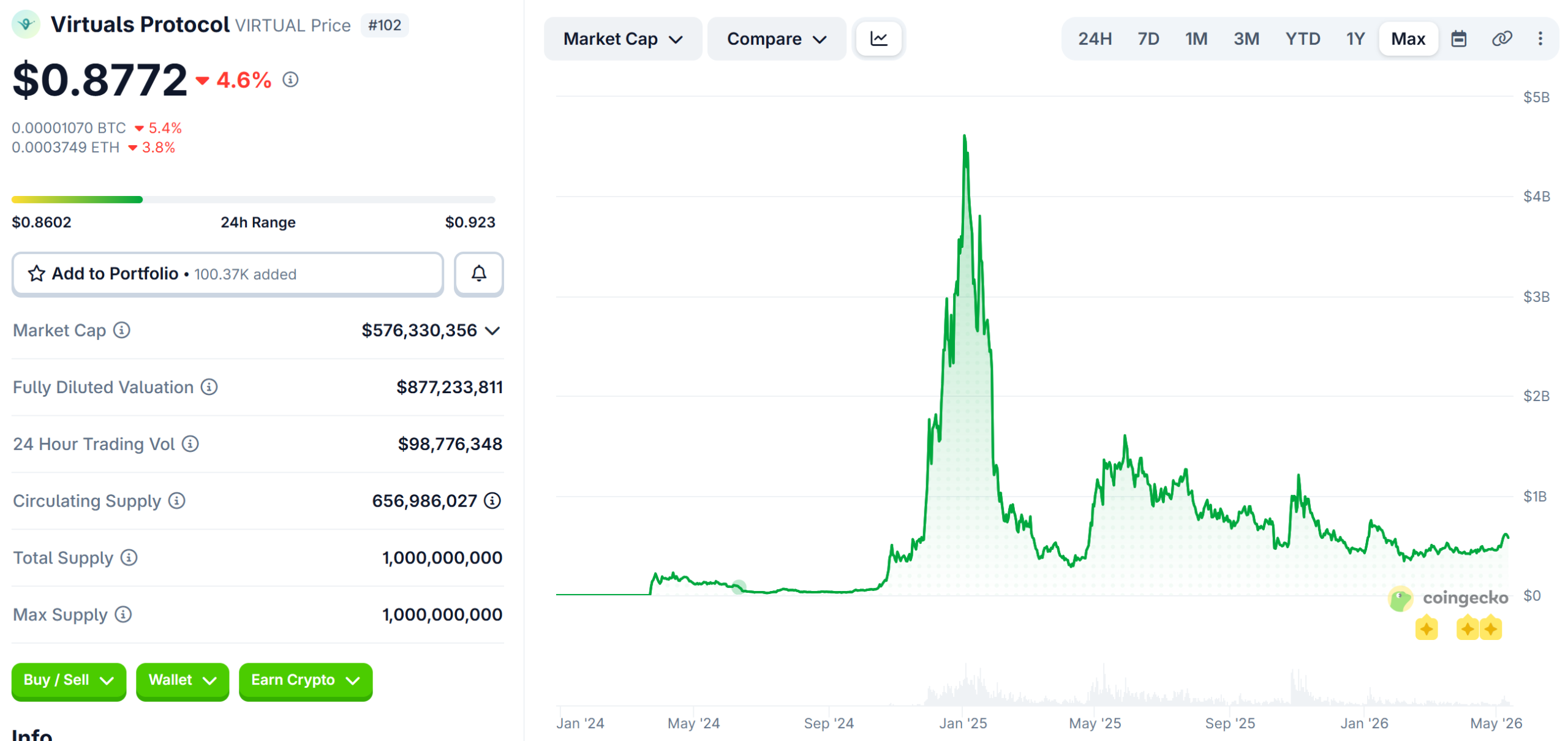
Task: Open 24 Hour Trading Vol info icon
Action: coord(190,443)
